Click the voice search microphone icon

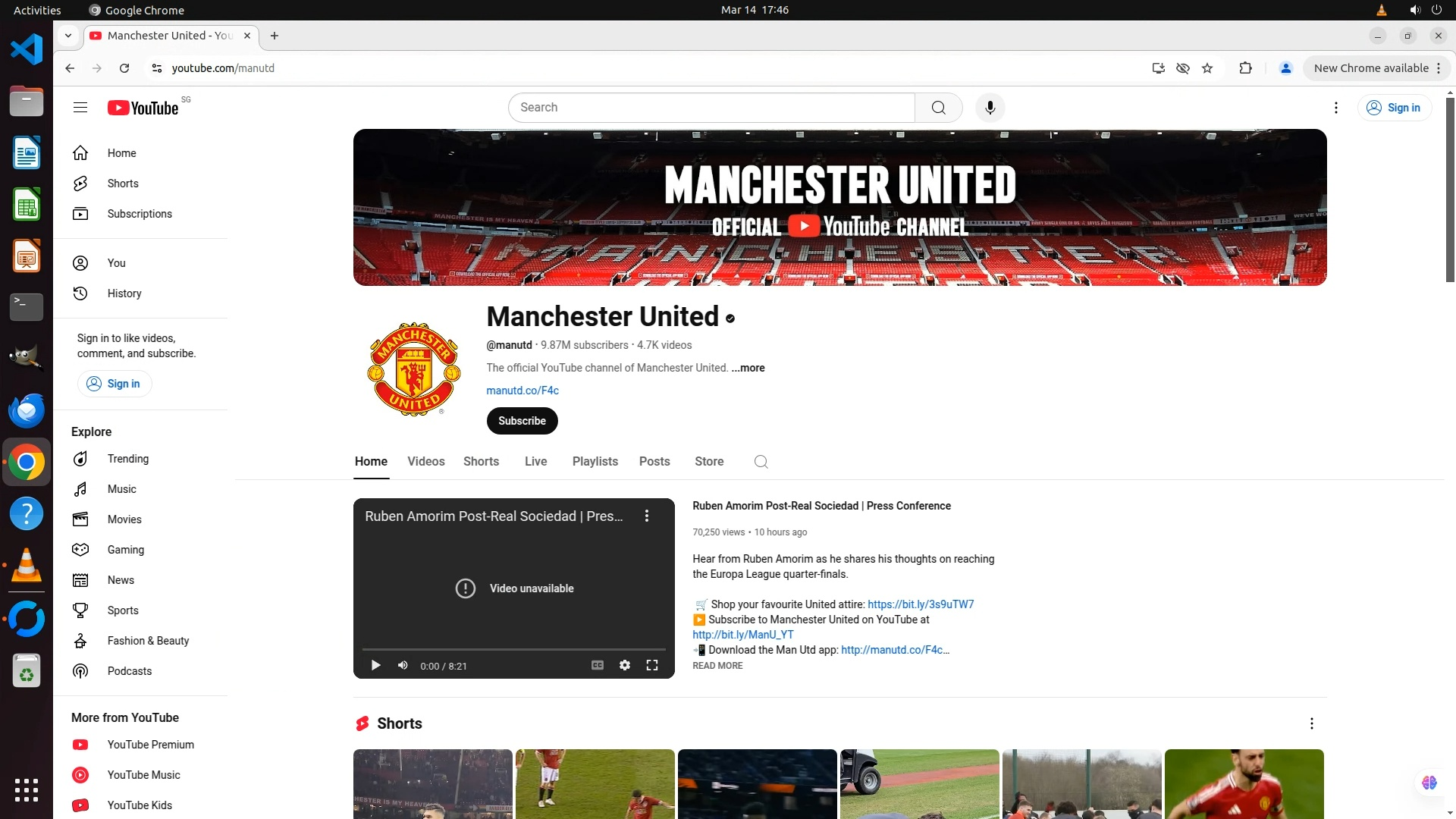(990, 108)
